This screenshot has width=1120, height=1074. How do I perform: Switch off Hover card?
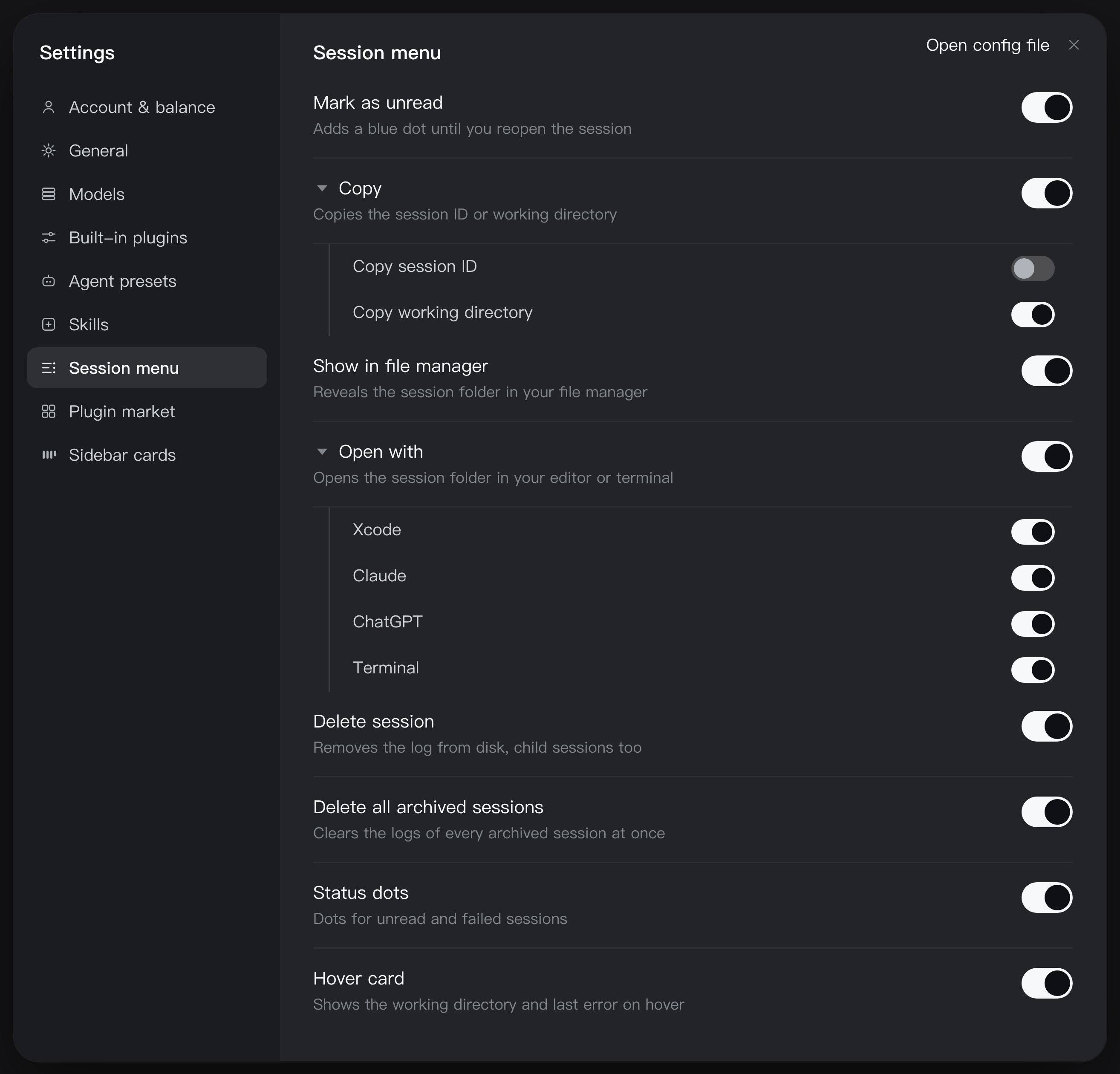coord(1046,983)
